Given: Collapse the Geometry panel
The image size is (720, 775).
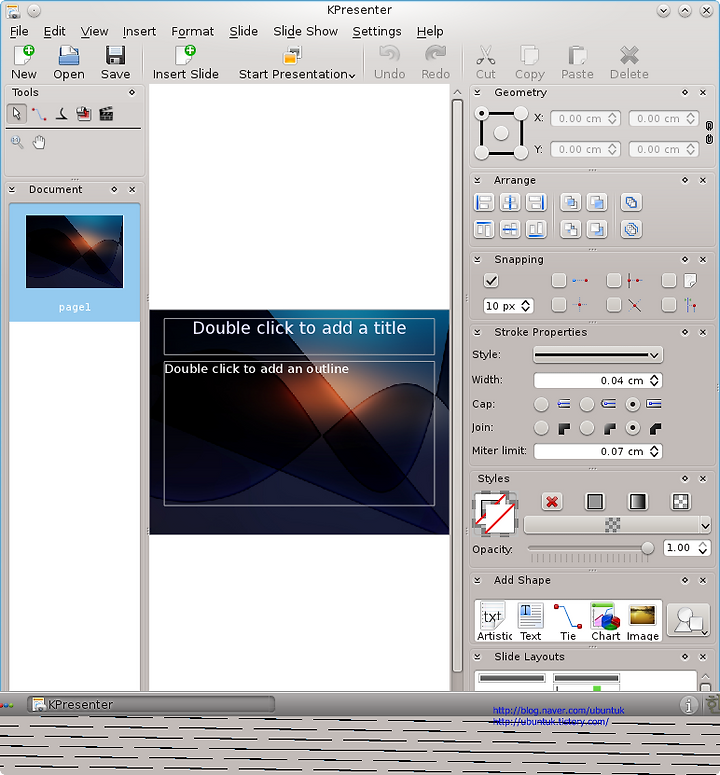Looking at the screenshot, I should [x=477, y=92].
